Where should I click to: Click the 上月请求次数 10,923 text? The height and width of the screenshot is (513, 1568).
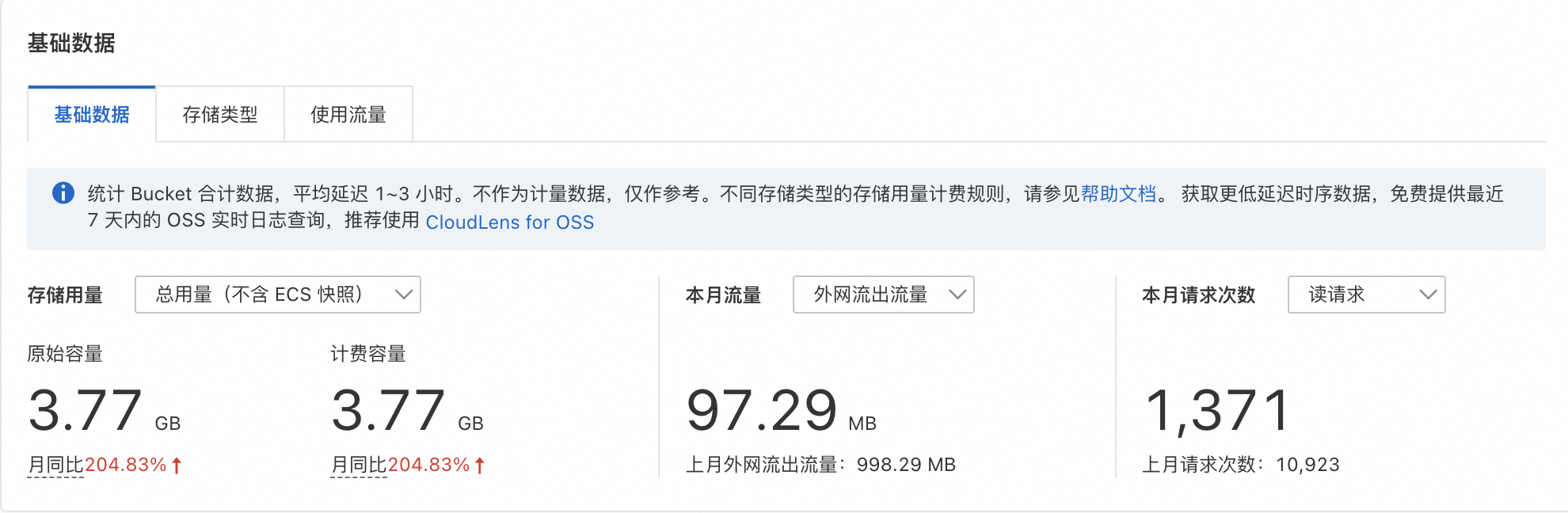[1240, 465]
